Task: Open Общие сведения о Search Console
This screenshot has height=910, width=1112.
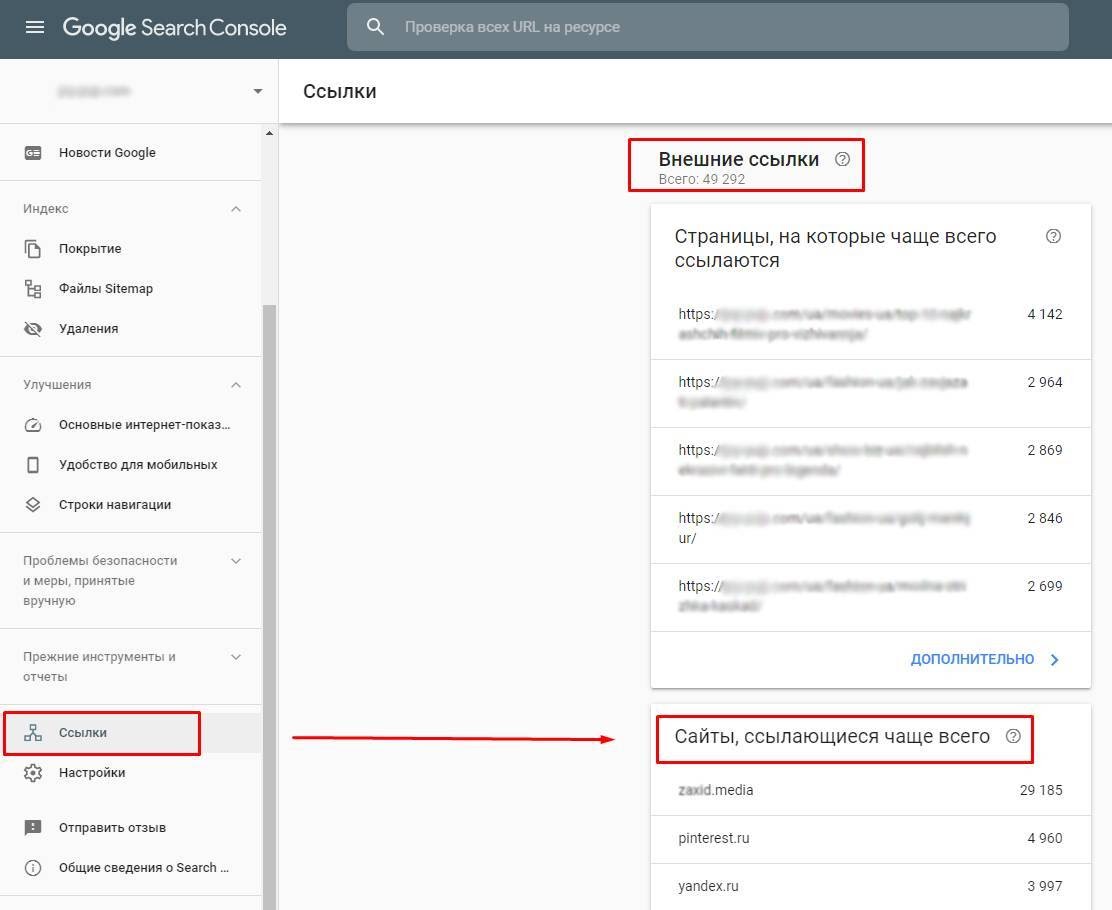Action: pyautogui.click(x=35, y=867)
